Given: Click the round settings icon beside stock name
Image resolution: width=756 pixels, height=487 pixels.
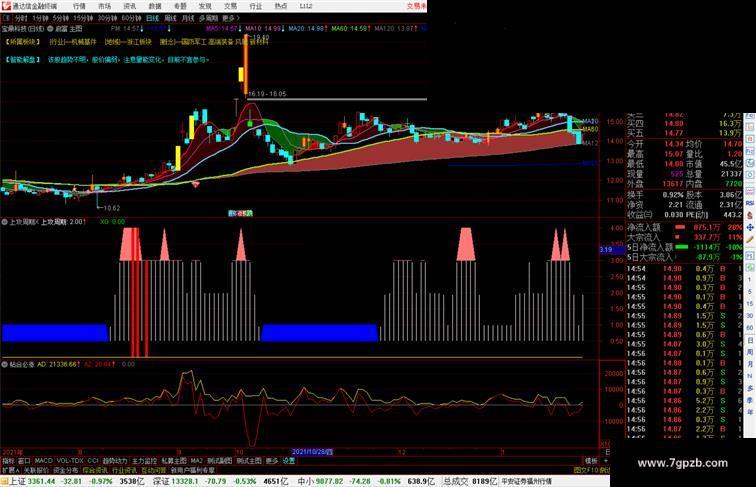Looking at the screenshot, I should click(x=50, y=29).
